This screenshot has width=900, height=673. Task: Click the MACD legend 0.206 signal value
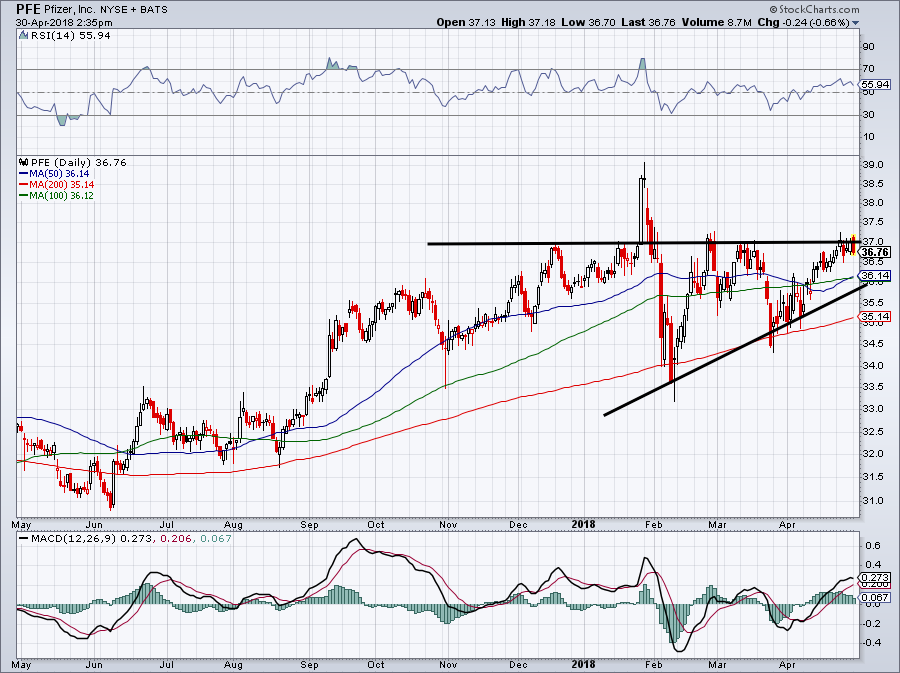click(175, 539)
